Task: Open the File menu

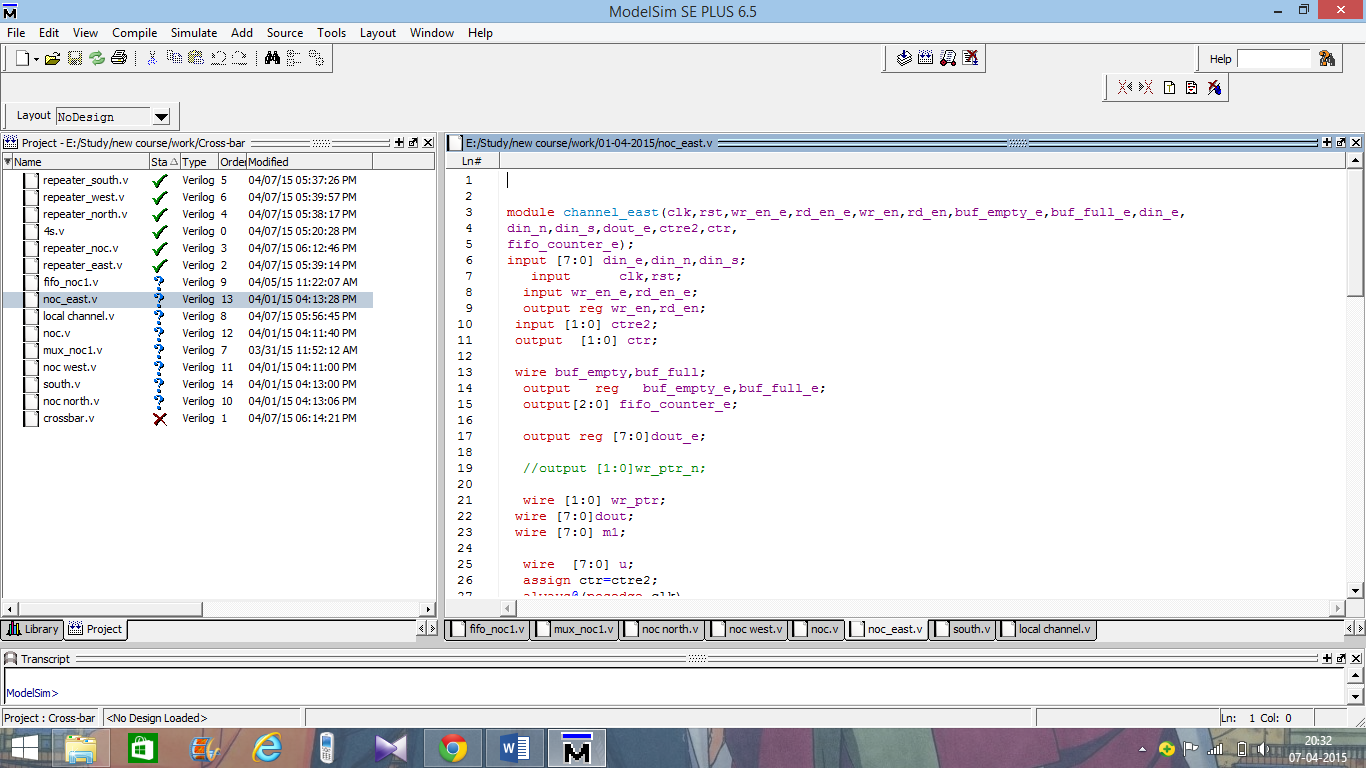Action: (16, 33)
